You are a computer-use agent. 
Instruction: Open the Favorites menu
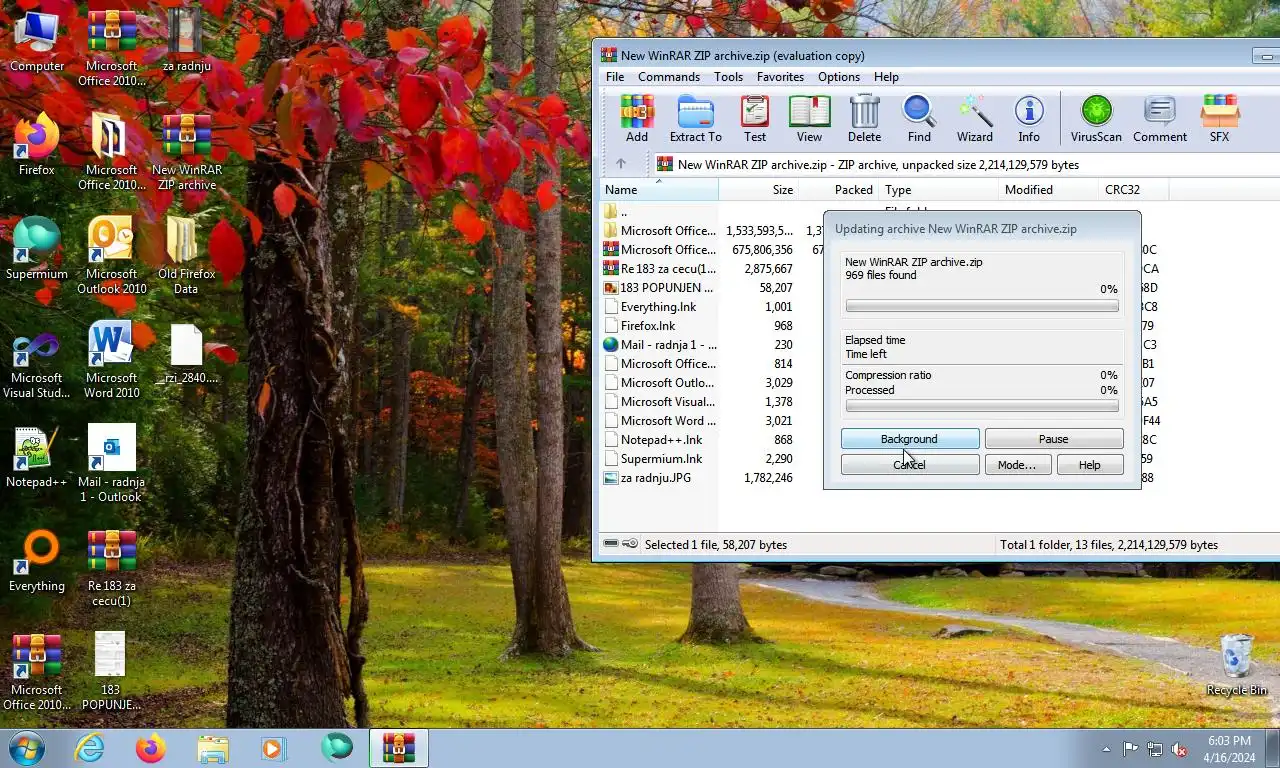point(780,77)
